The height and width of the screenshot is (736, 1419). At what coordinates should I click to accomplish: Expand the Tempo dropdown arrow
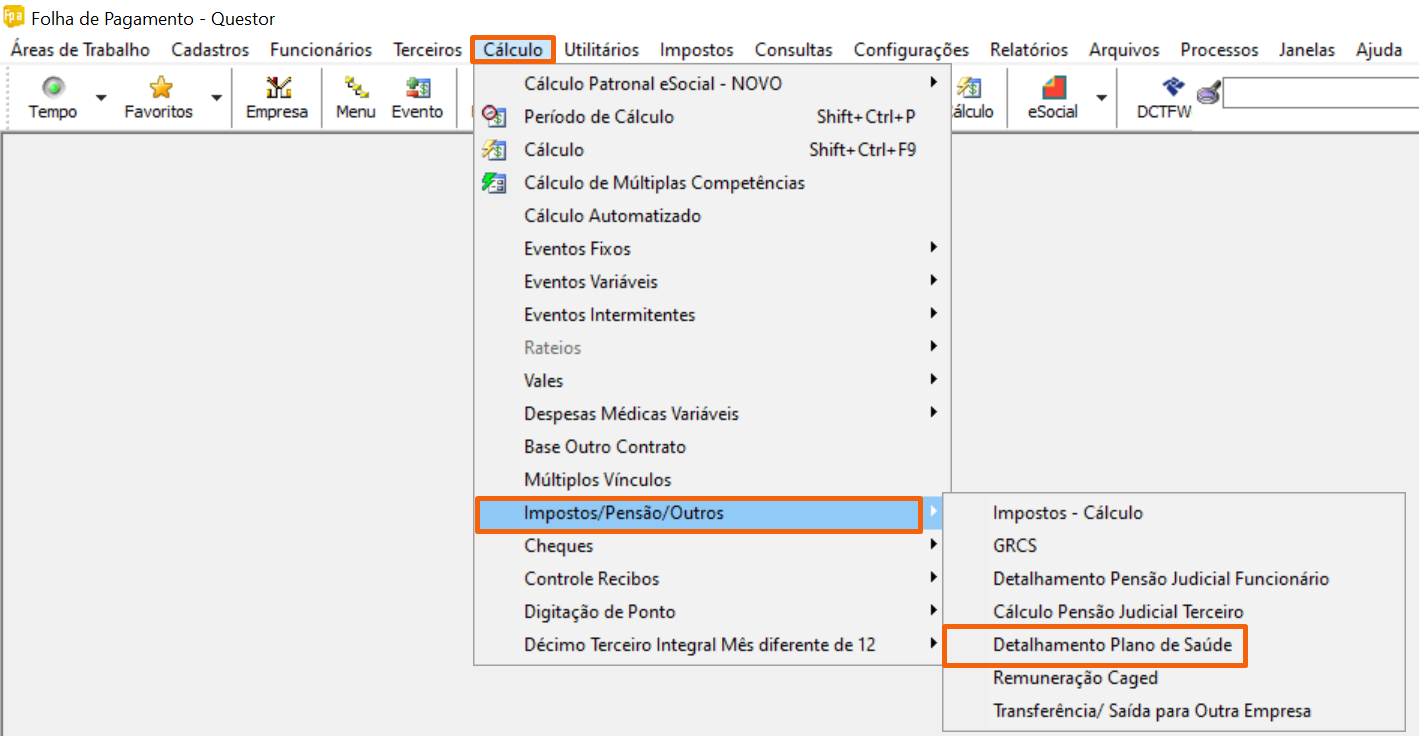pos(101,97)
